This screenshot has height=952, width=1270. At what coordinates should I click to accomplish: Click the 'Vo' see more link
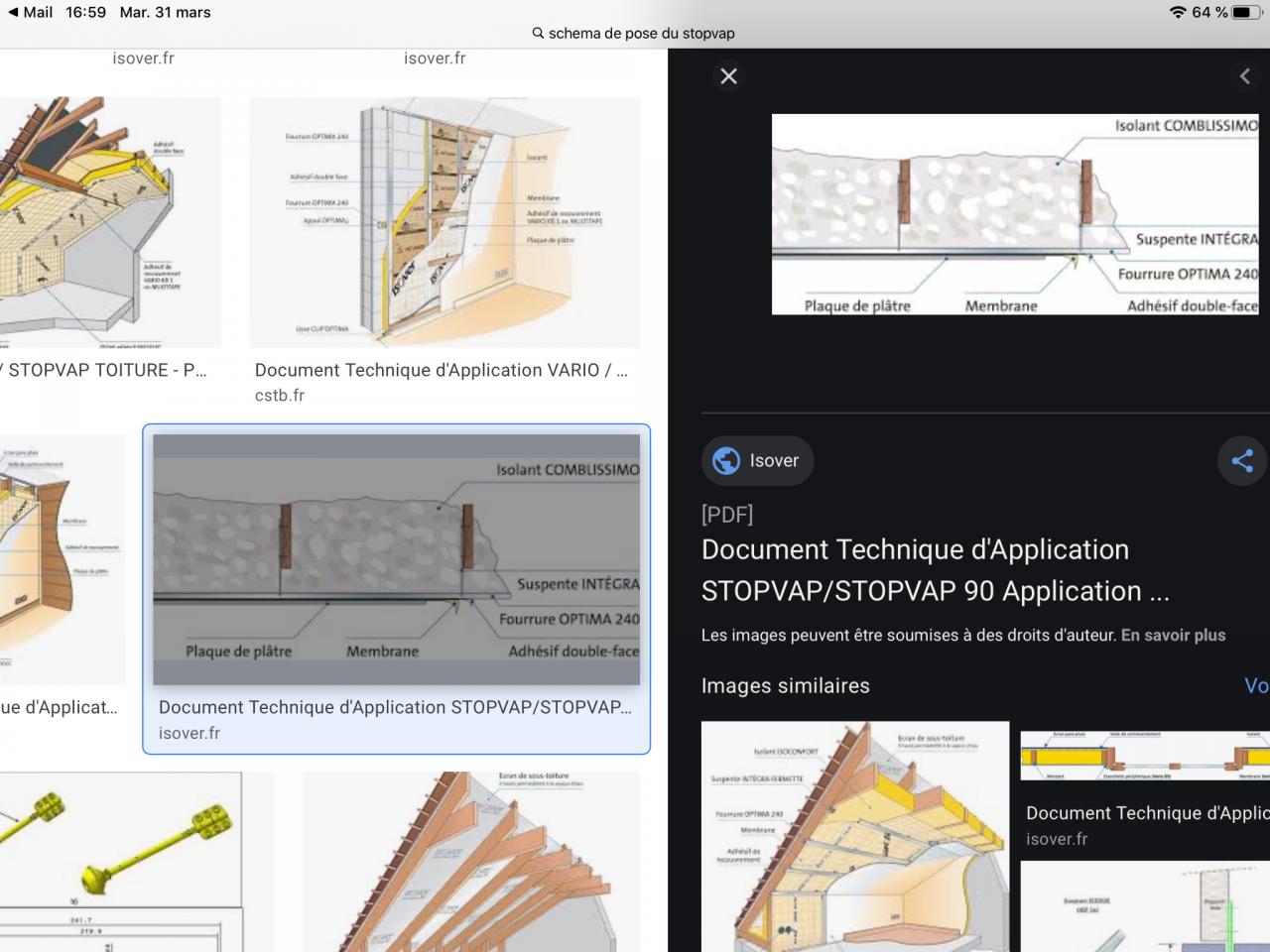coord(1256,685)
